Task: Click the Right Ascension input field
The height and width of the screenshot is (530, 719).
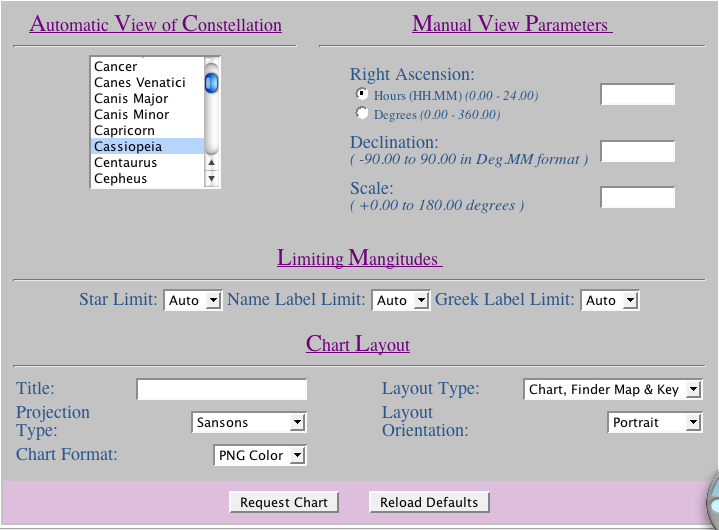Action: point(637,94)
